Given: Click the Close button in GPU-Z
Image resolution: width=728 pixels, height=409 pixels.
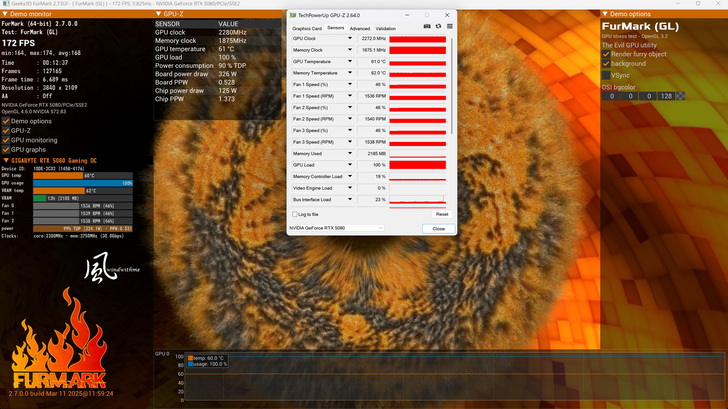Looking at the screenshot, I should (x=438, y=229).
